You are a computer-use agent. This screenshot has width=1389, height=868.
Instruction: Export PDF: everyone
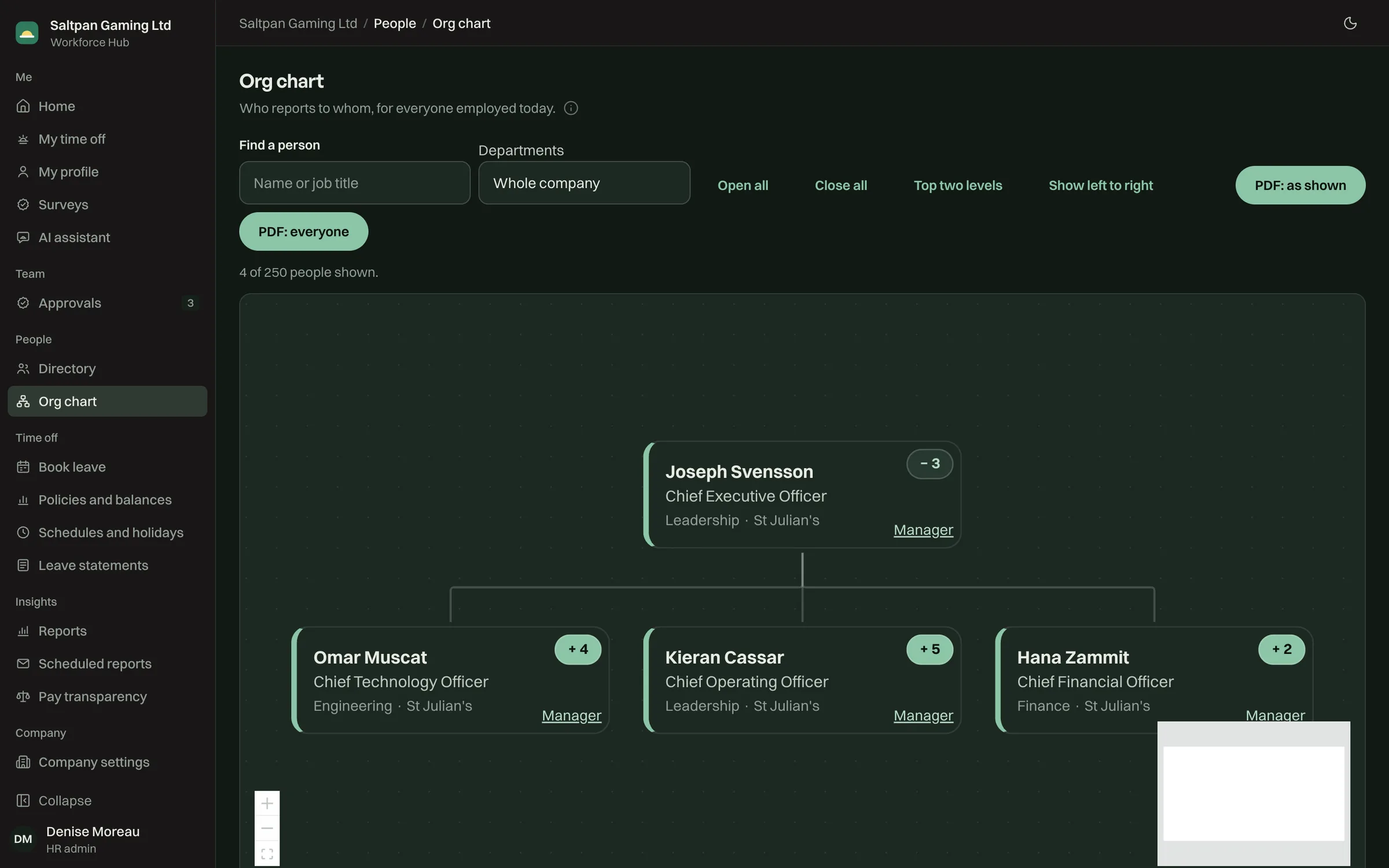click(x=303, y=231)
